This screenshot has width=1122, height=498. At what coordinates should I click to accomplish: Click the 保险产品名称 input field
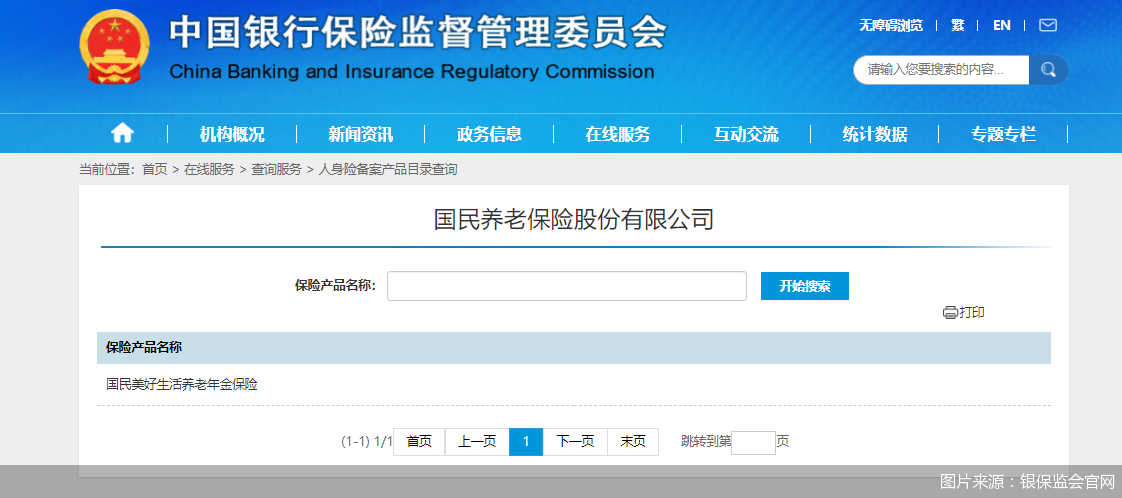(x=567, y=286)
